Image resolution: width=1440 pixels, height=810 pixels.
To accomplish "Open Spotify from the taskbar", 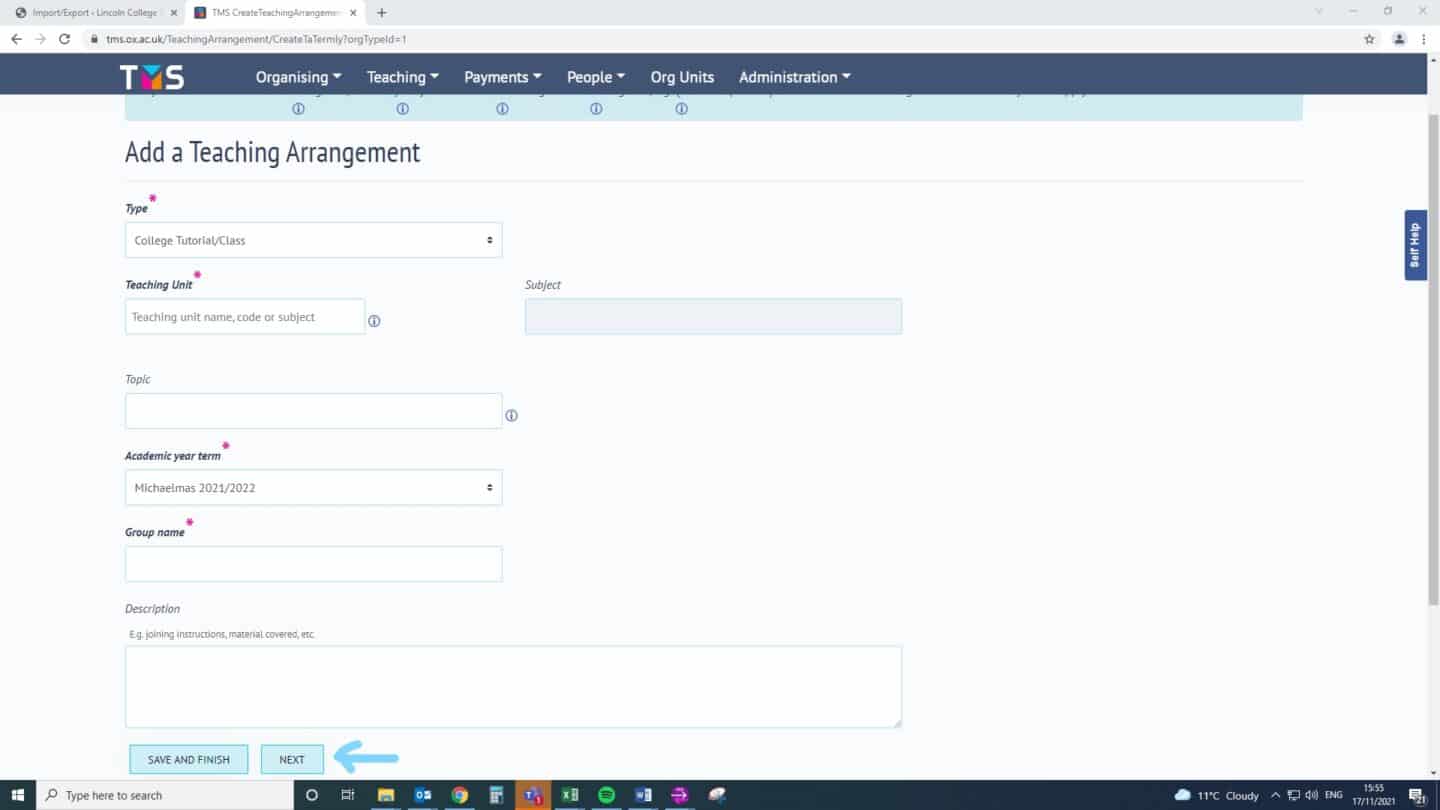I will (x=606, y=795).
